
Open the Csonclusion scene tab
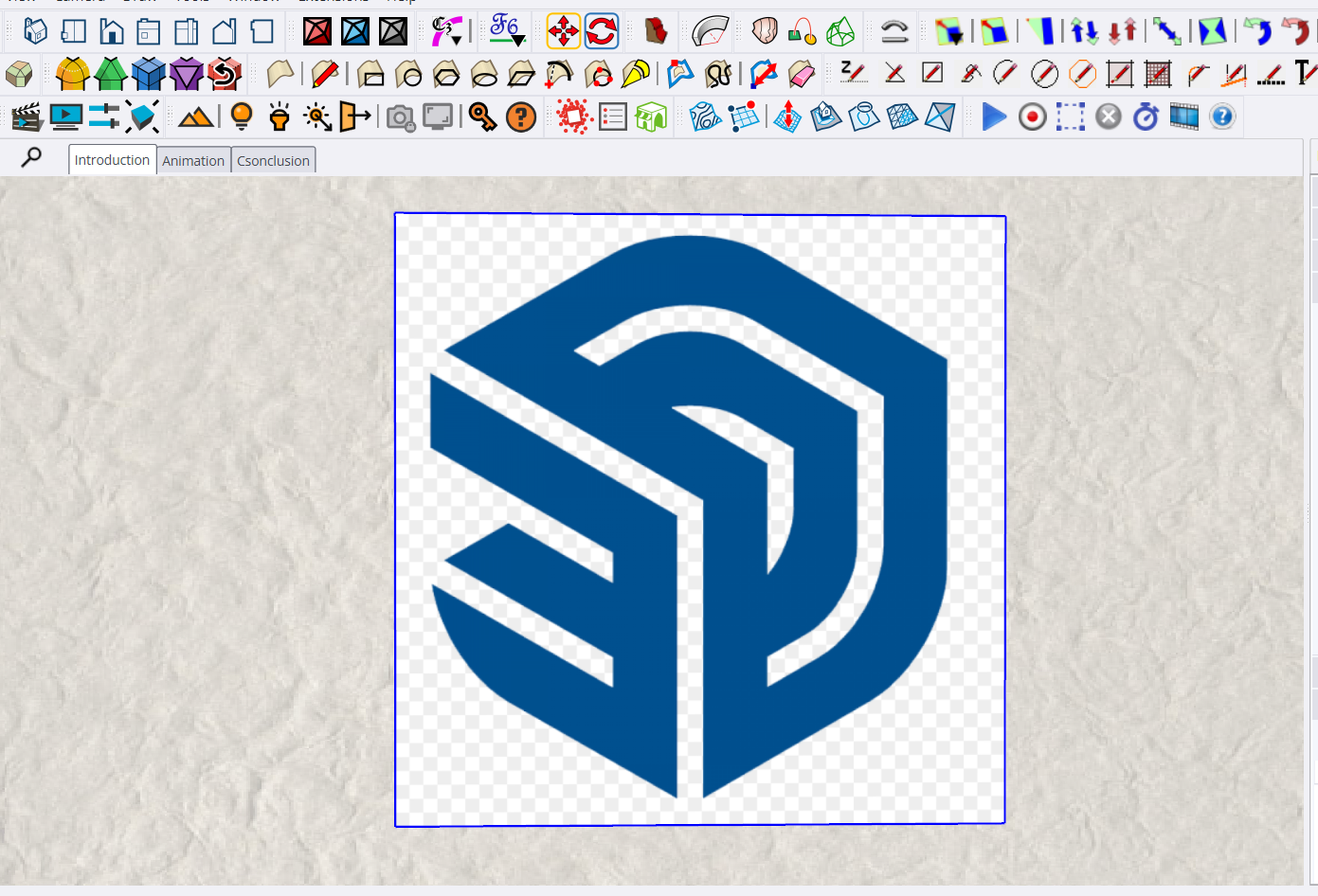[273, 159]
